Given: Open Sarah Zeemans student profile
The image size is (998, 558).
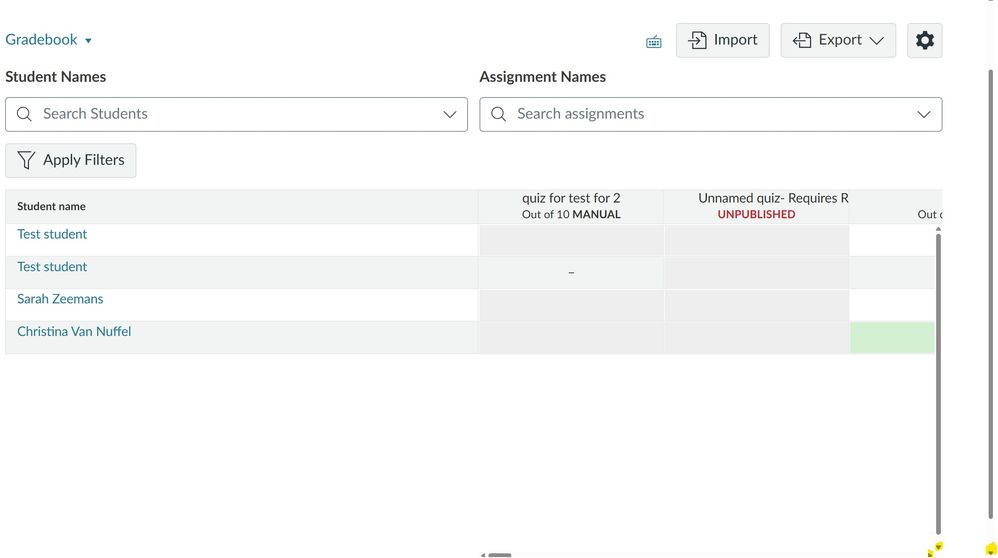Looking at the screenshot, I should point(60,299).
